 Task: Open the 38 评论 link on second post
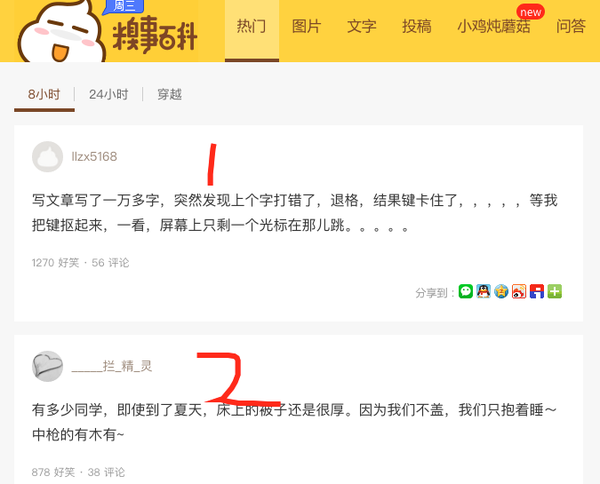point(106,473)
